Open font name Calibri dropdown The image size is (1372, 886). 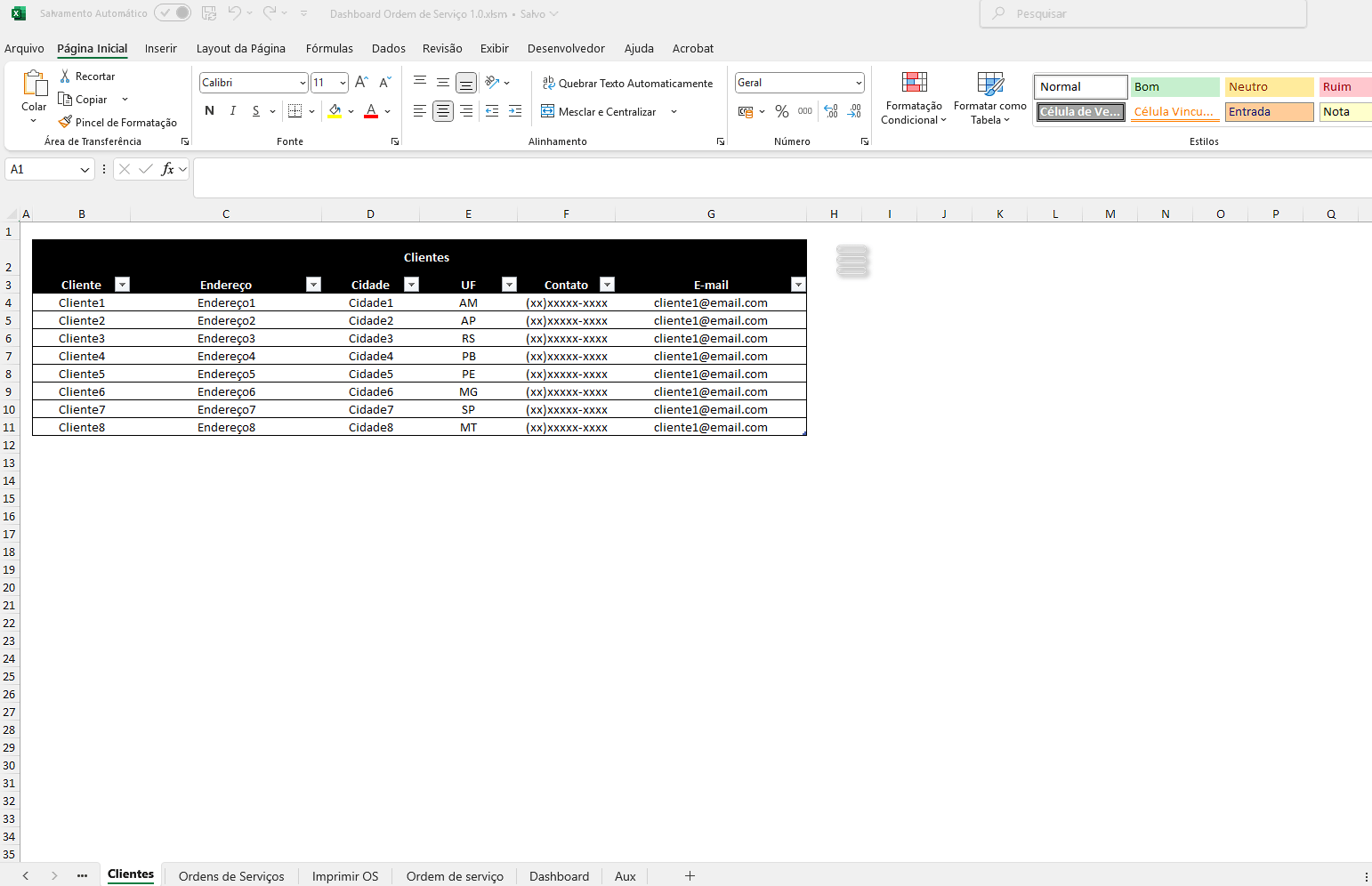(303, 83)
